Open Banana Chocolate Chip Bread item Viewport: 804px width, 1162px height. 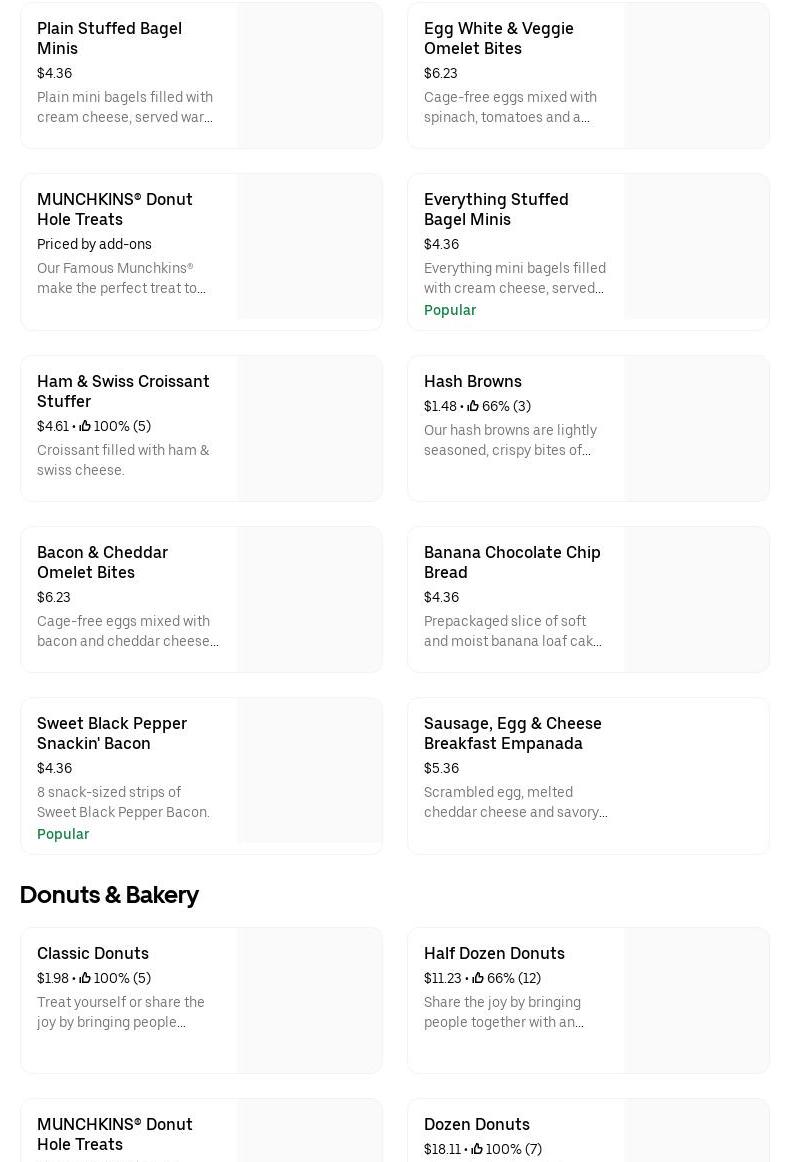(x=512, y=562)
